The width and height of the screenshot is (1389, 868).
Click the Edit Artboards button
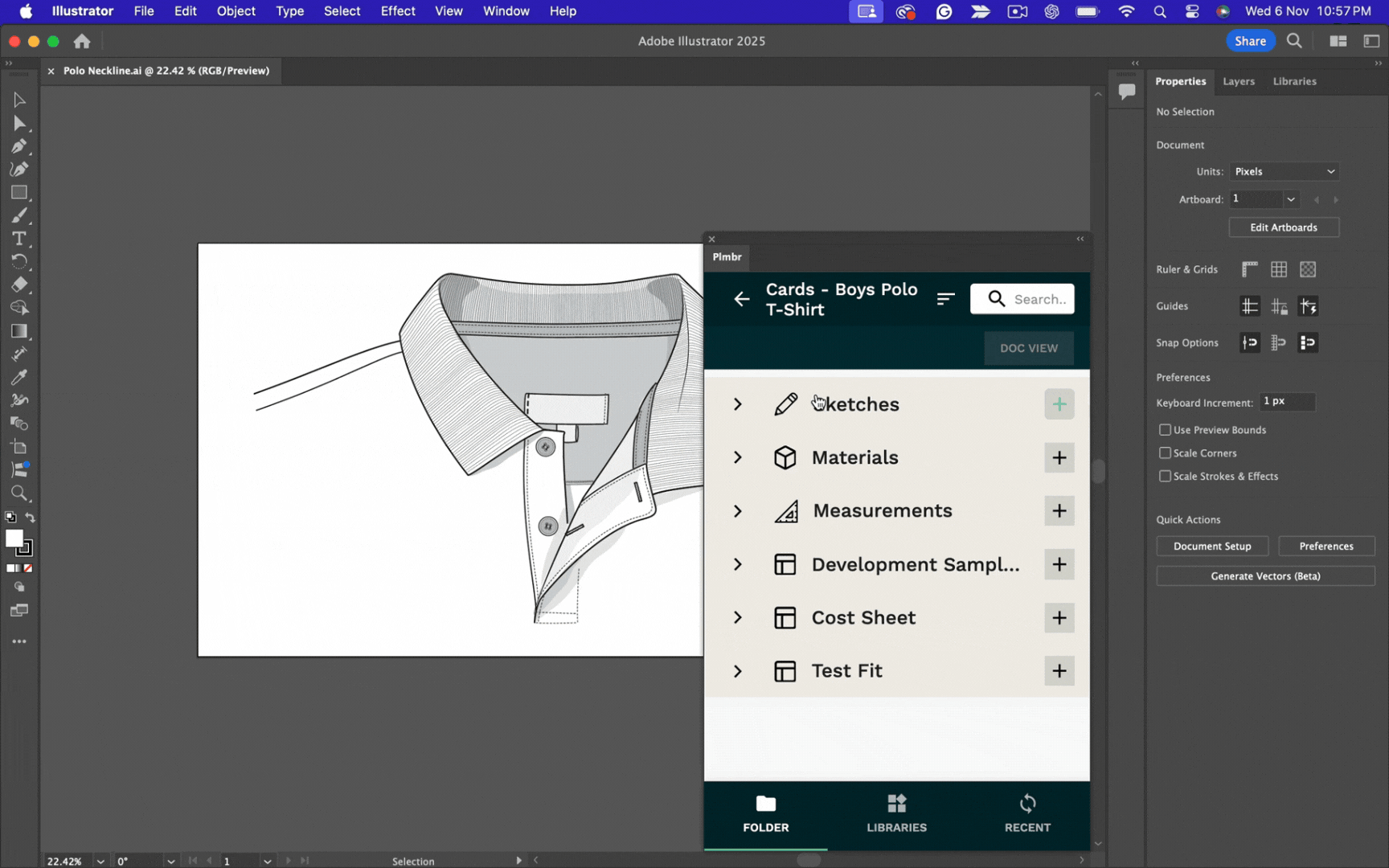(1284, 227)
